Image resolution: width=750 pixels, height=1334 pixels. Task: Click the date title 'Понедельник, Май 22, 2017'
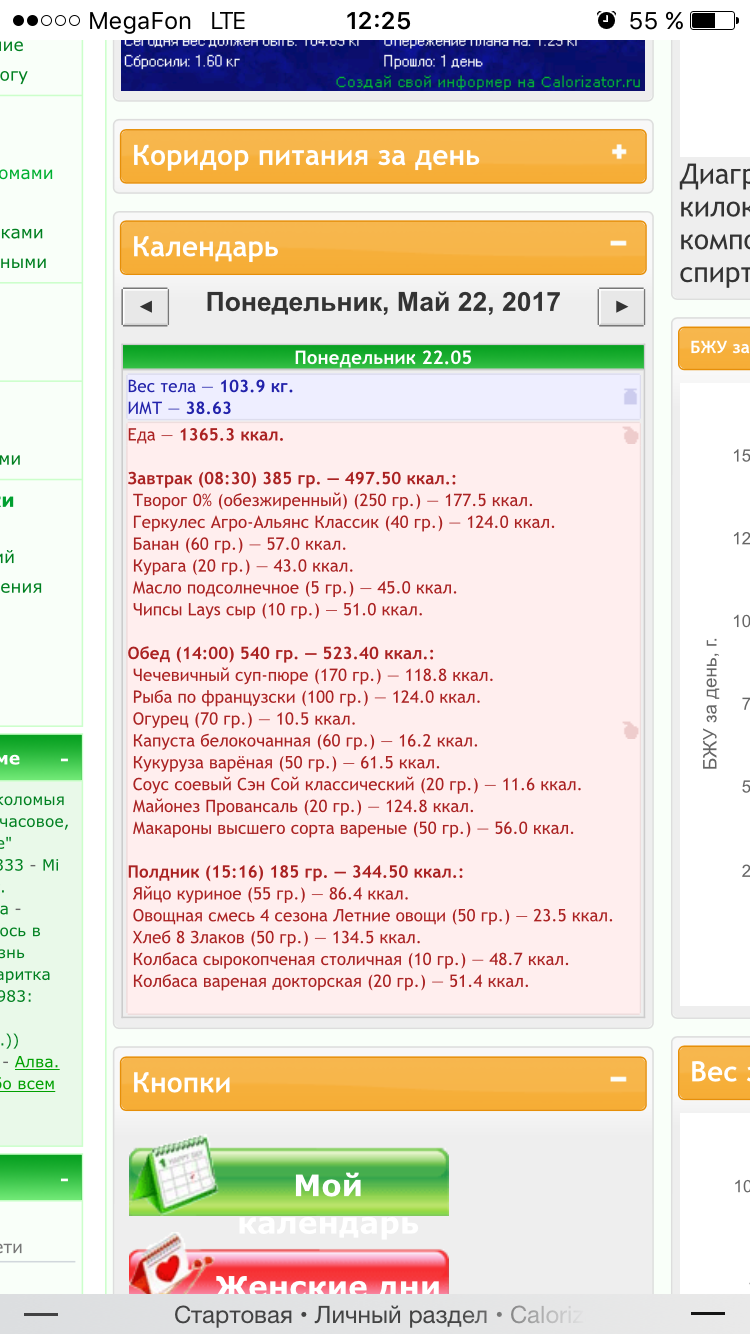(383, 302)
